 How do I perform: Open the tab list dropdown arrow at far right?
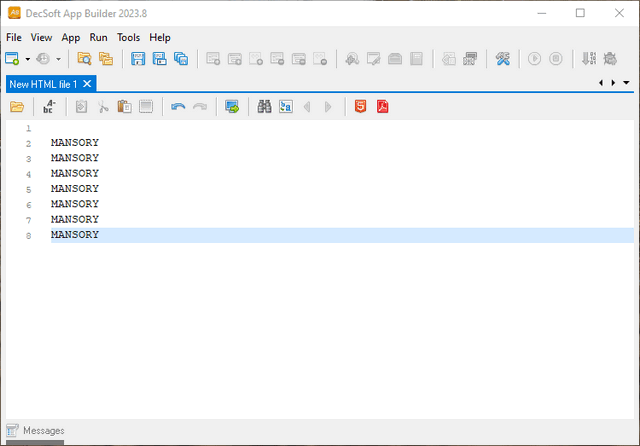[625, 83]
